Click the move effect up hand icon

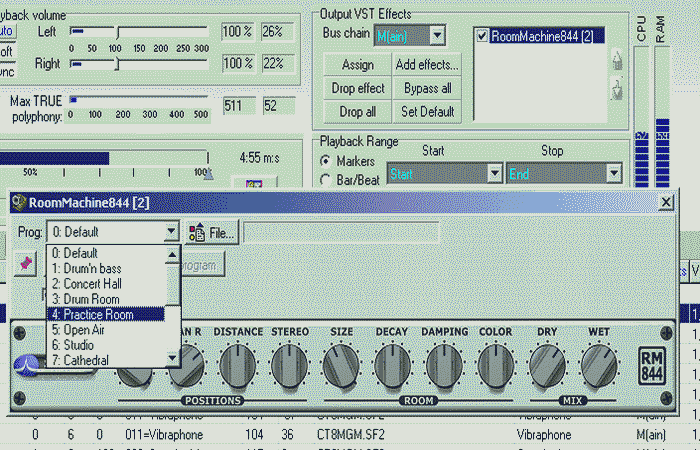pyautogui.click(x=618, y=60)
